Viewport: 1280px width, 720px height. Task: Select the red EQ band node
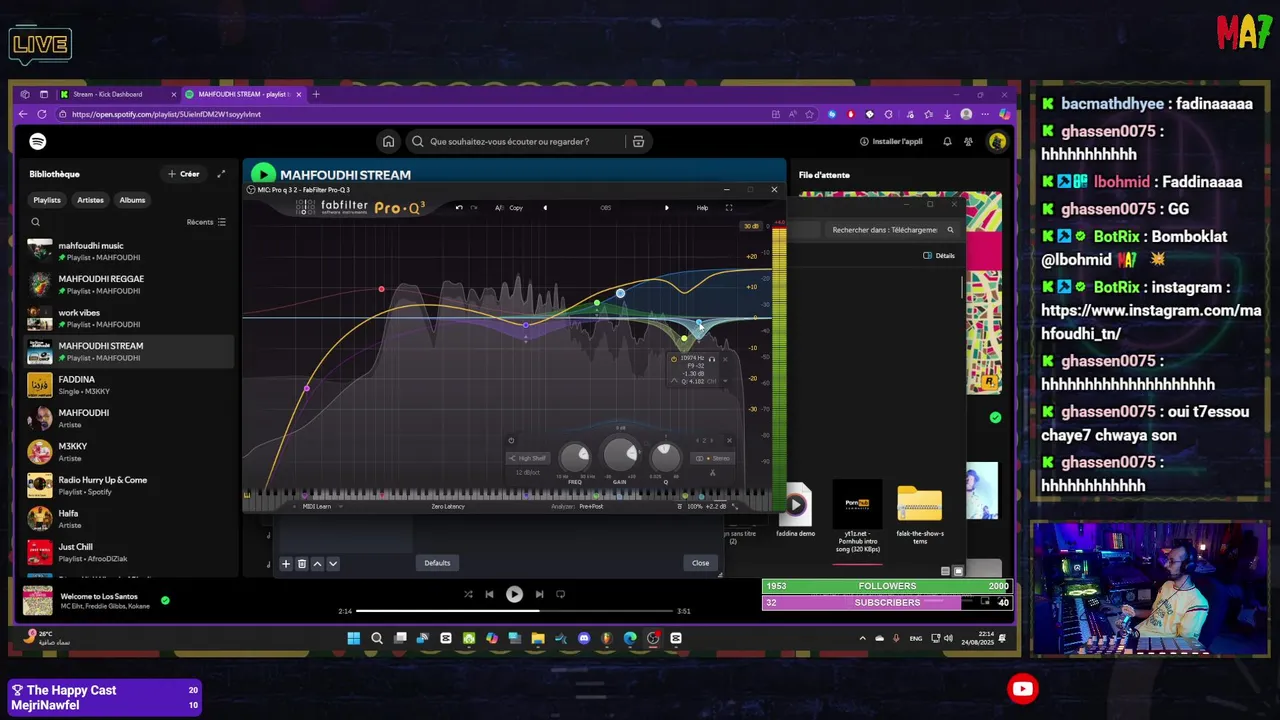click(x=381, y=290)
